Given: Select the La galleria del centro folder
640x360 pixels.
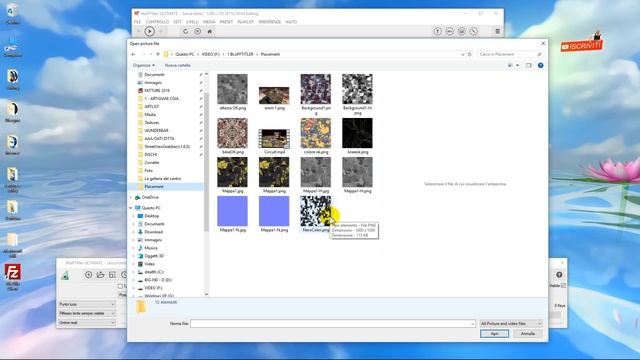Looking at the screenshot, I should click(x=162, y=179).
